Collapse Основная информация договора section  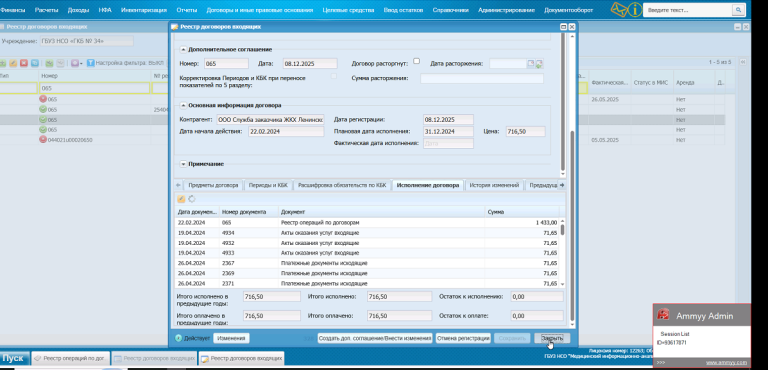click(x=183, y=105)
